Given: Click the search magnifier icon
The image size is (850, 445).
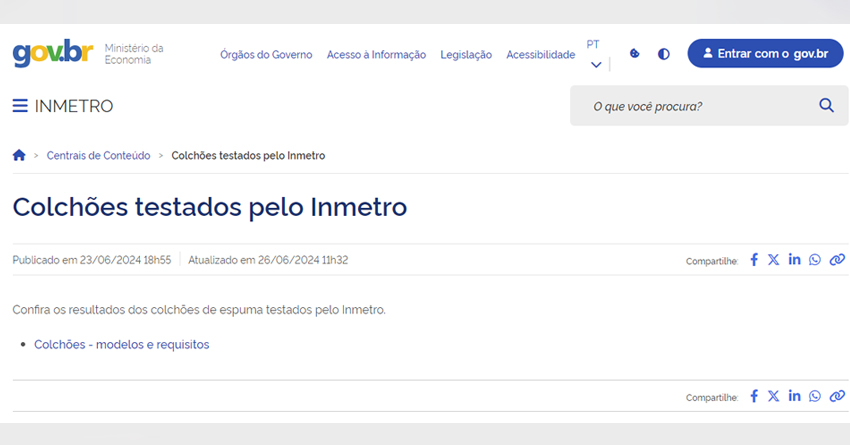Looking at the screenshot, I should (x=826, y=105).
